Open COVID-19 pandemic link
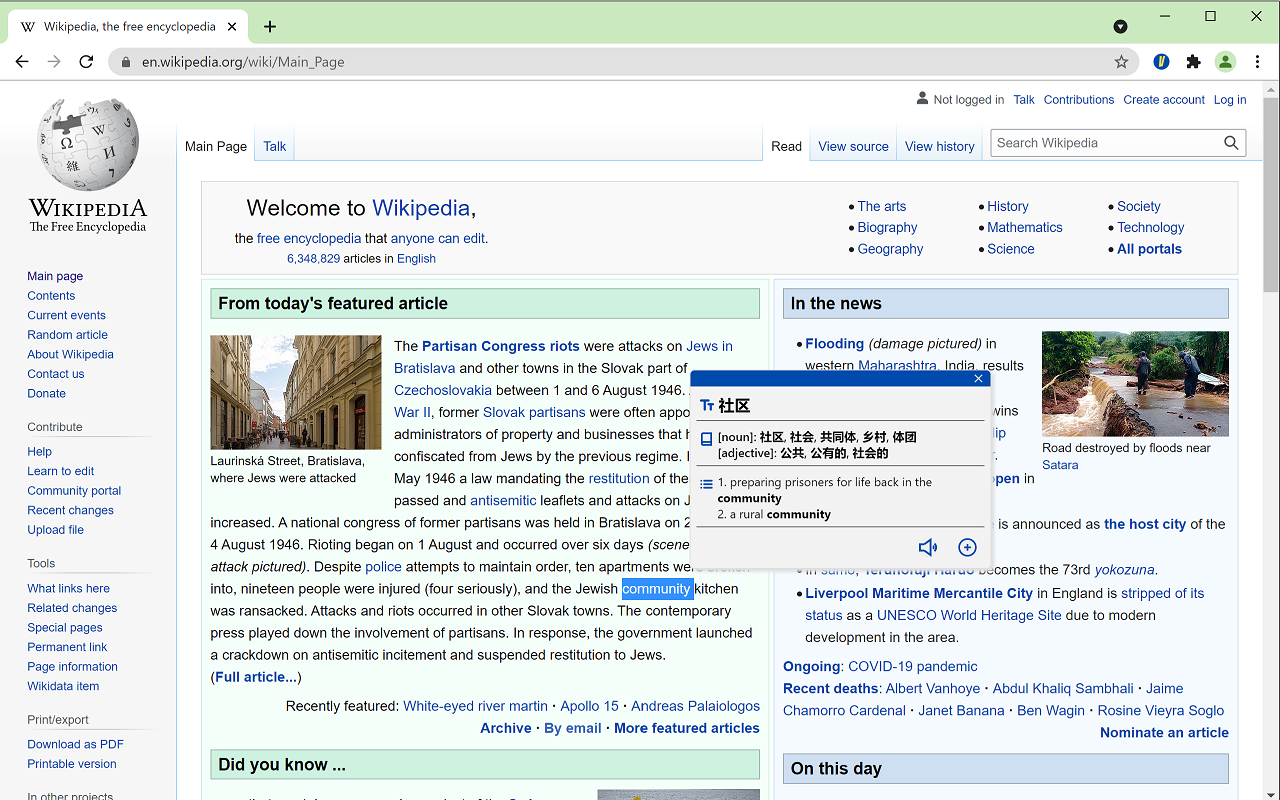 coord(913,666)
